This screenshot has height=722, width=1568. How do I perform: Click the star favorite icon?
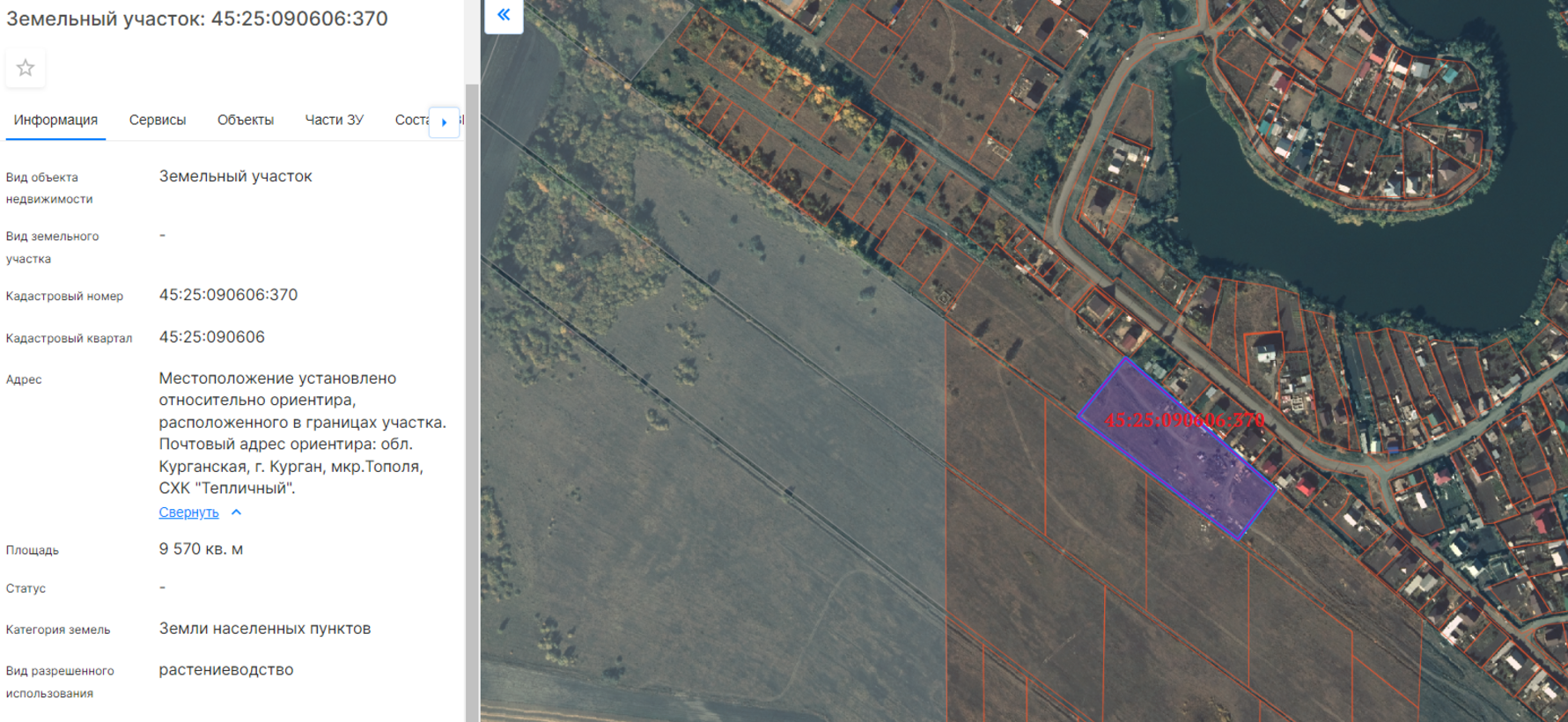(26, 68)
